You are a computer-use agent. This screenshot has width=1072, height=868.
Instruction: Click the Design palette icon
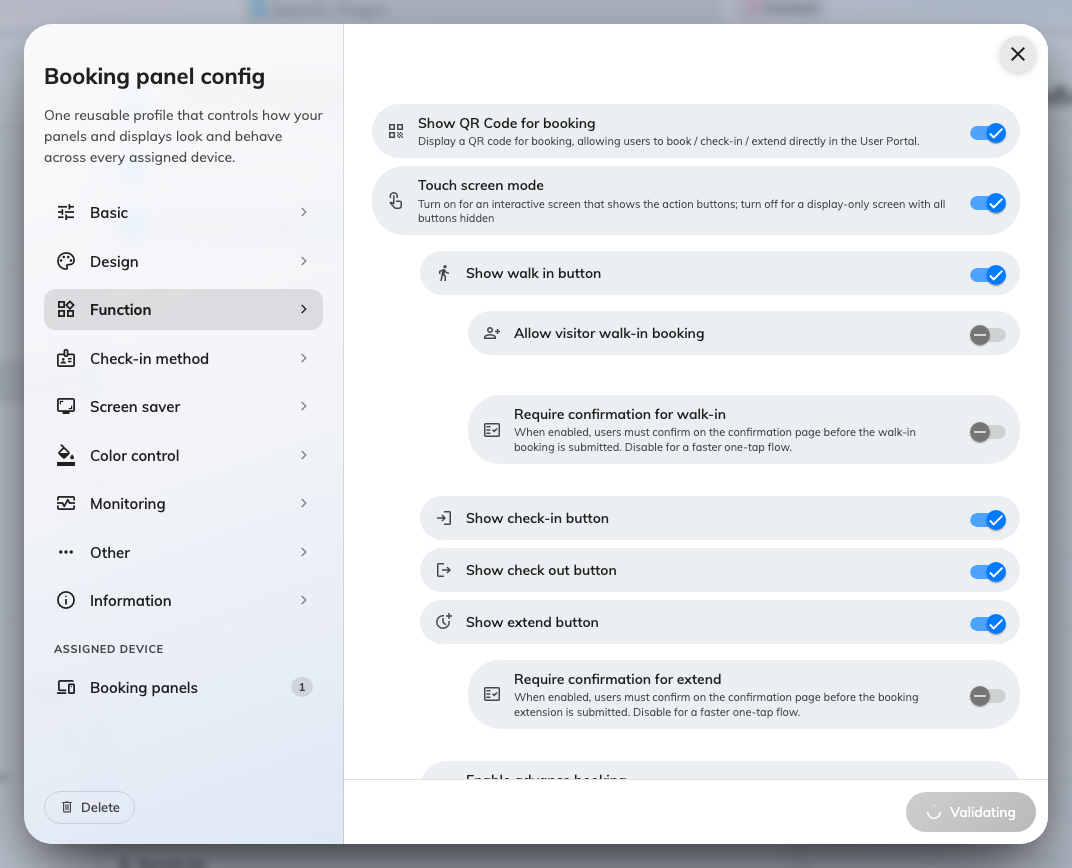(x=66, y=261)
